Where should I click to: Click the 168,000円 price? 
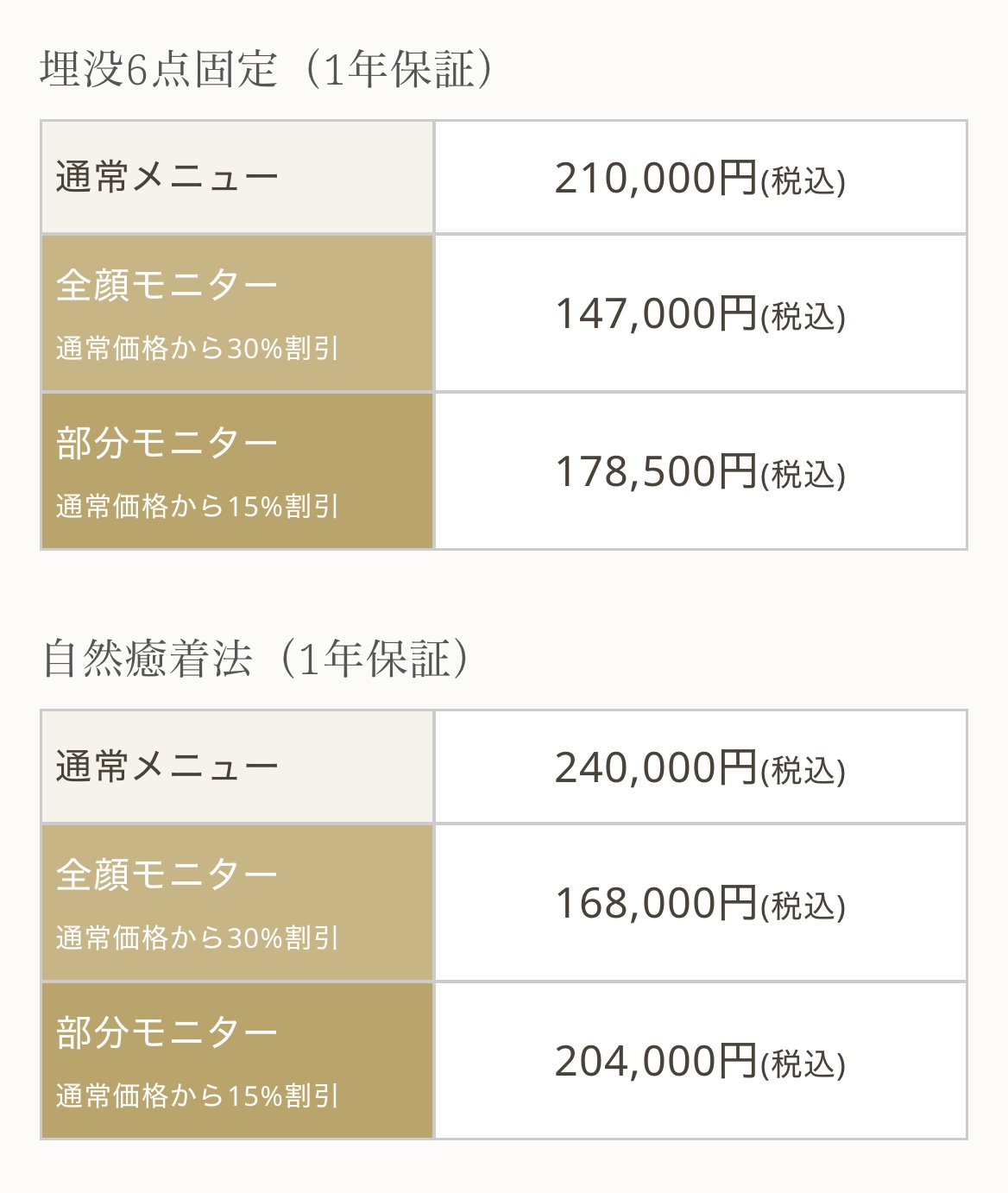point(656,904)
